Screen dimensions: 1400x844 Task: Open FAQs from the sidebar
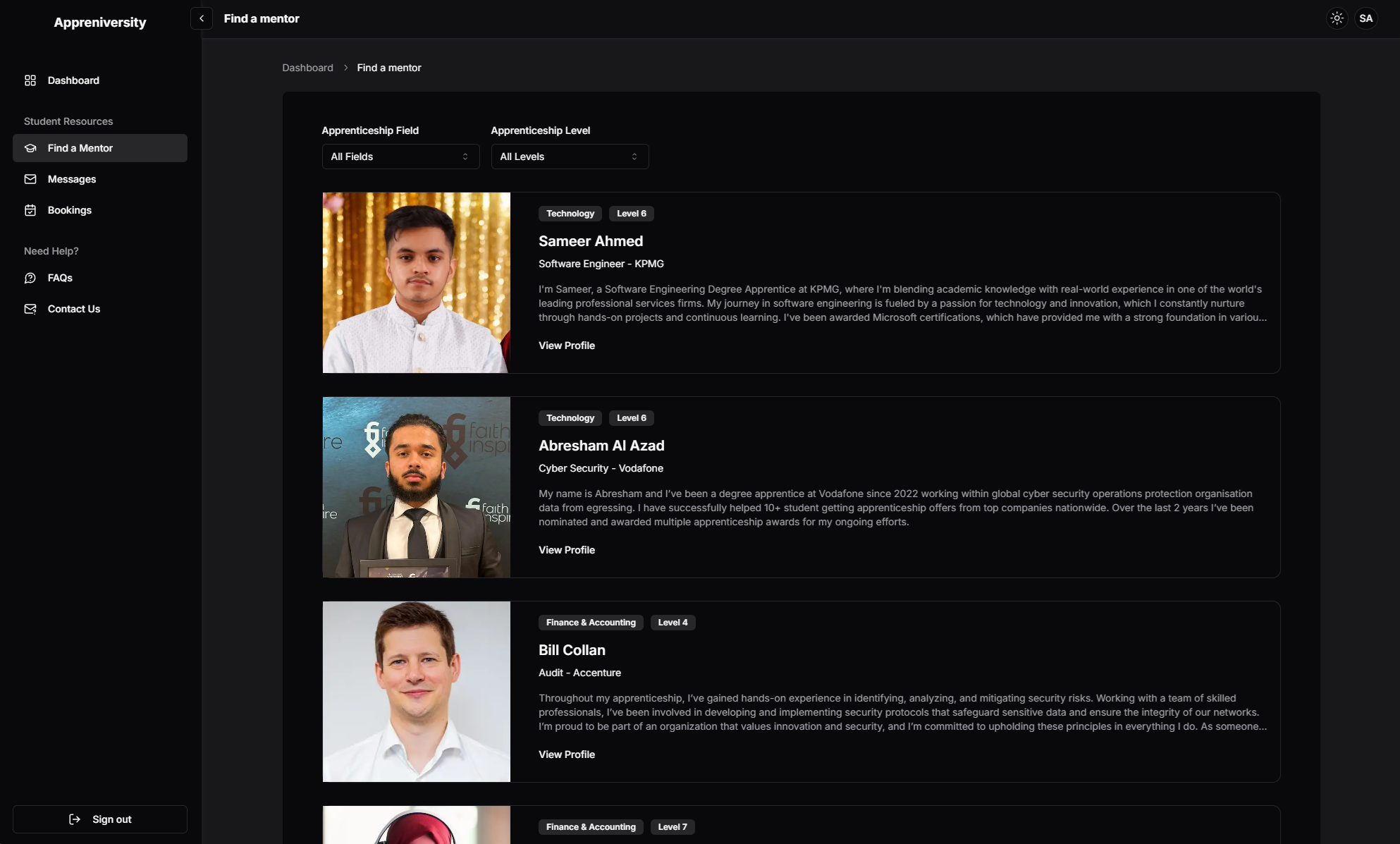tap(100, 278)
